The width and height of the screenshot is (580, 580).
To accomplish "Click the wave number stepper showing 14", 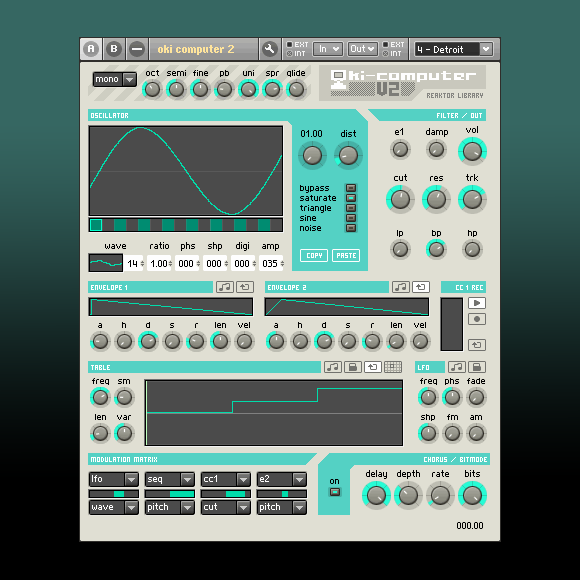I will pos(134,263).
